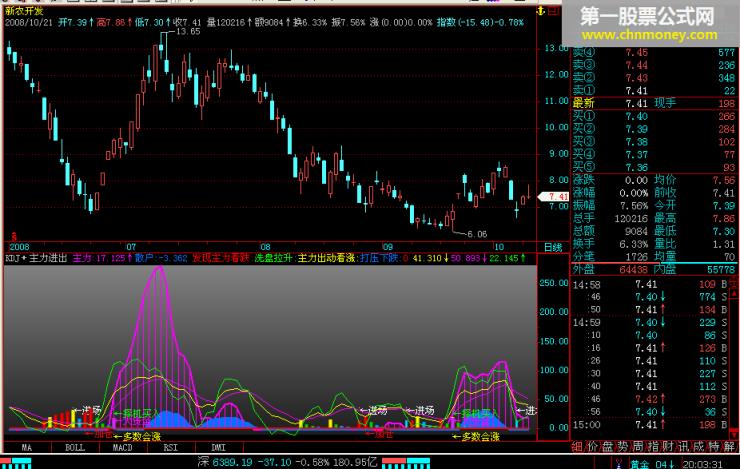This screenshot has width=740, height=469.
Task: Click the stock name 新农开发
Action: click(x=24, y=11)
